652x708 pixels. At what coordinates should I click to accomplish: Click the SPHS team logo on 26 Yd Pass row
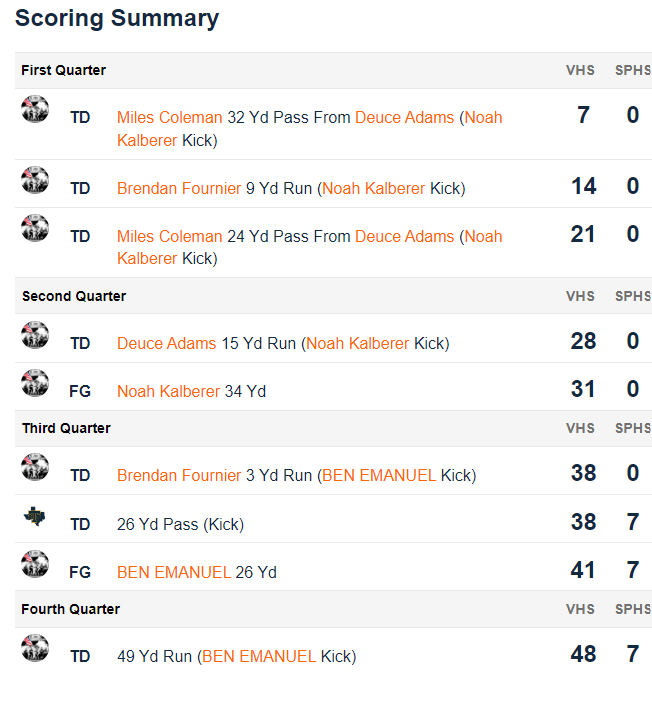pyautogui.click(x=35, y=516)
